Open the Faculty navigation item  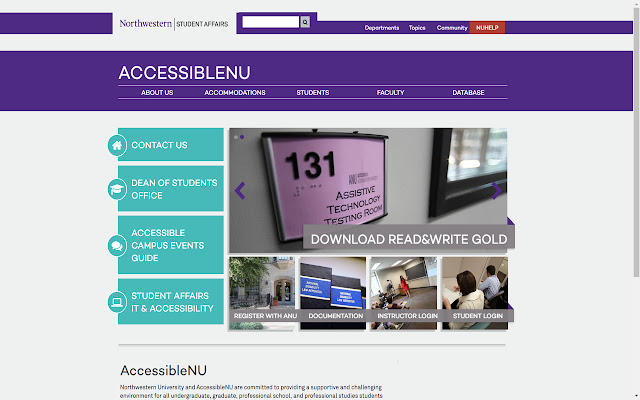click(390, 93)
